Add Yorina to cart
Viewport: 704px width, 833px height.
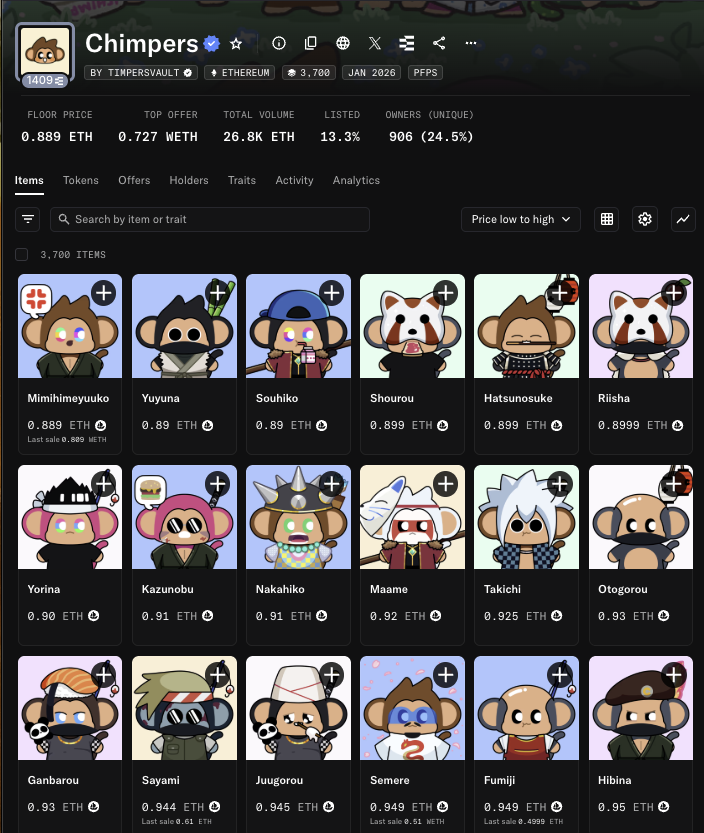click(x=104, y=484)
